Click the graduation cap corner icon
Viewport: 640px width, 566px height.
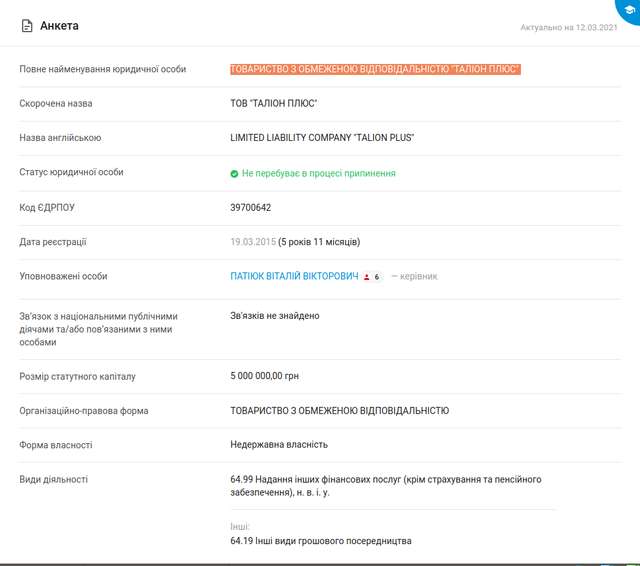(628, 9)
